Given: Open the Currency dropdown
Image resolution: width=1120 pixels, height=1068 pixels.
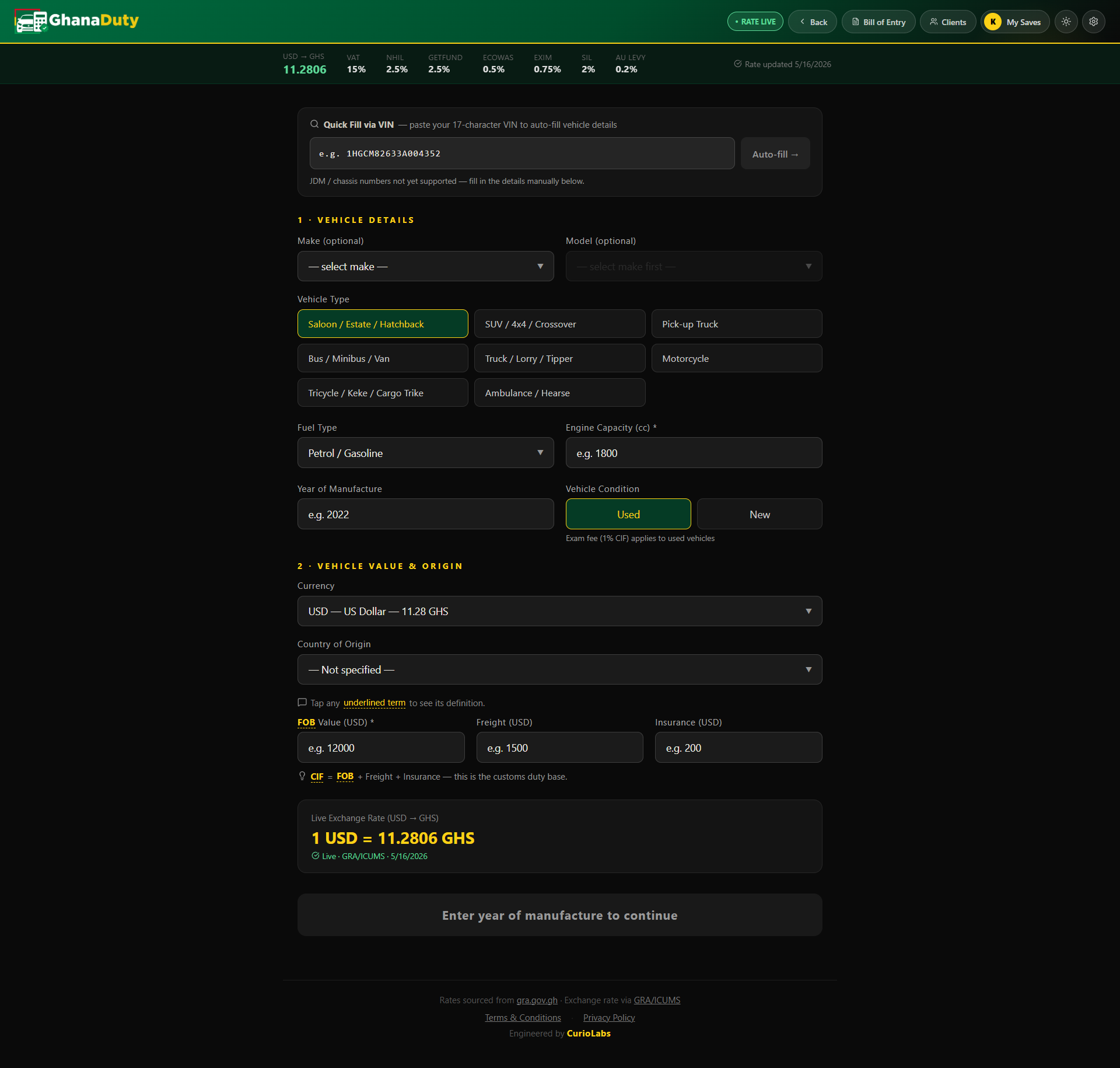Looking at the screenshot, I should click(559, 611).
